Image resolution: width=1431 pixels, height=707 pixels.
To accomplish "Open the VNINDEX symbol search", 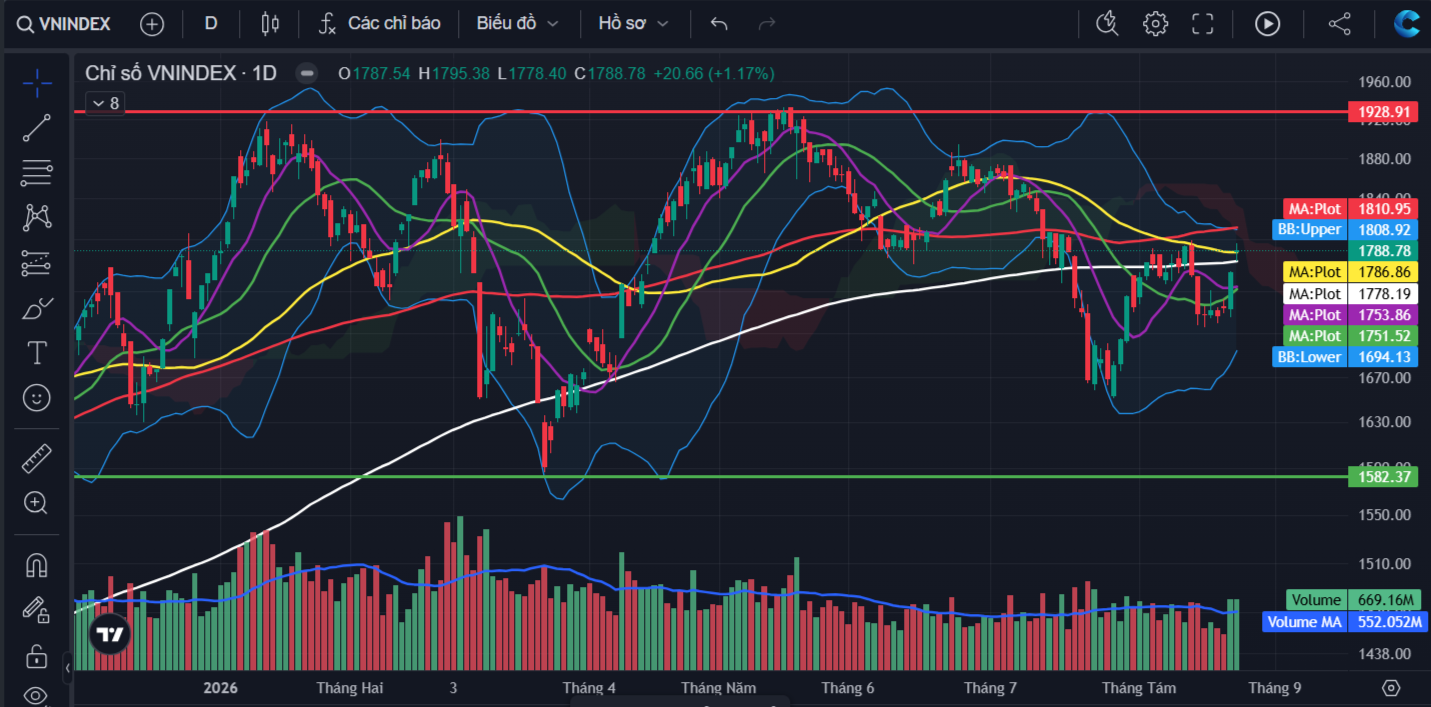I will 64,23.
